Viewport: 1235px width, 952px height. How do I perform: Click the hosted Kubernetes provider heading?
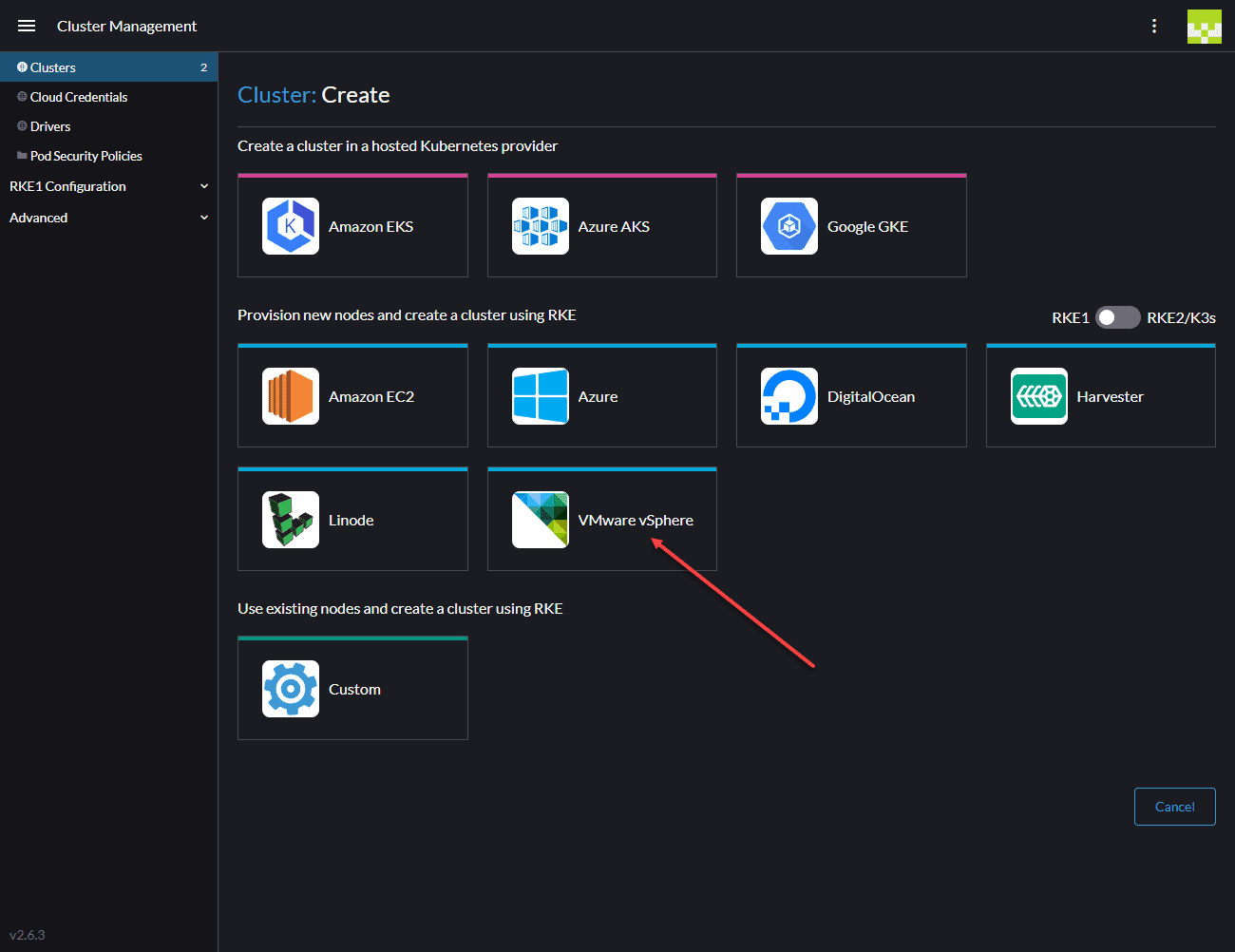click(x=397, y=145)
